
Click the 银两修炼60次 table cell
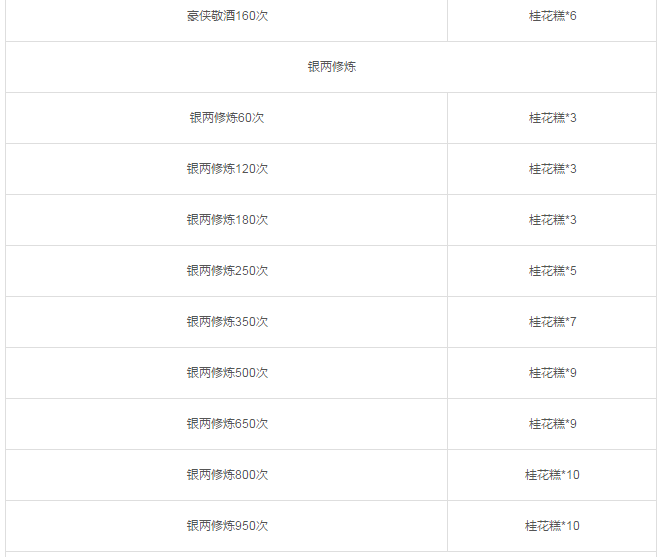click(227, 118)
